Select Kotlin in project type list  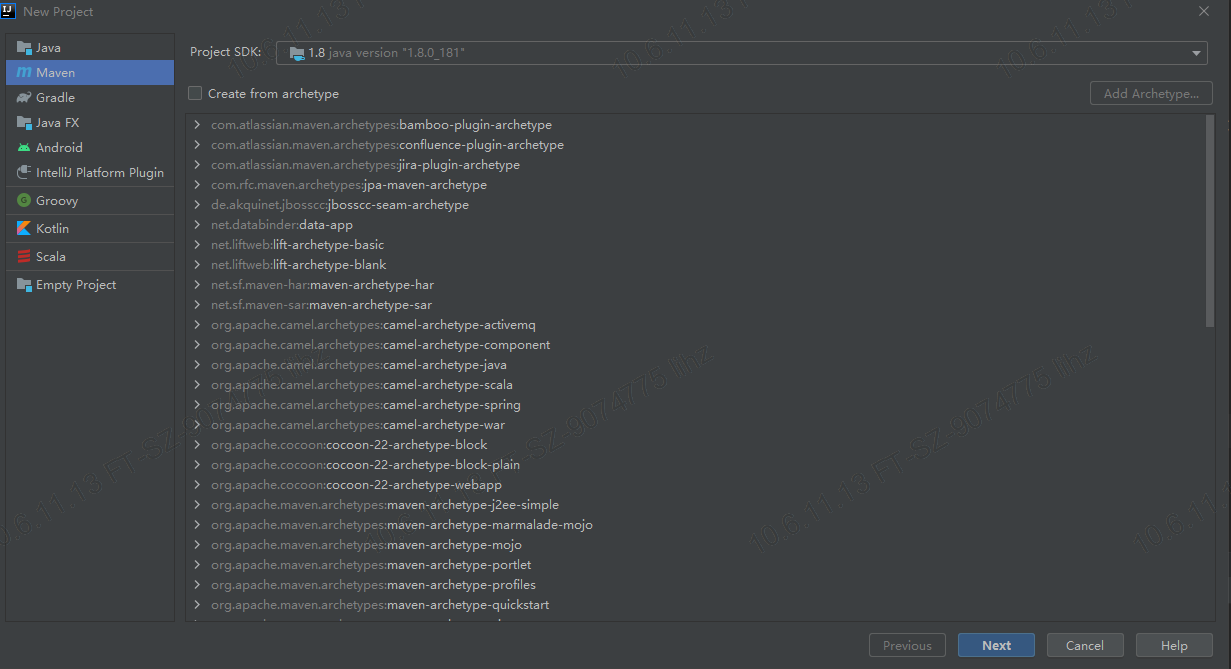90,228
